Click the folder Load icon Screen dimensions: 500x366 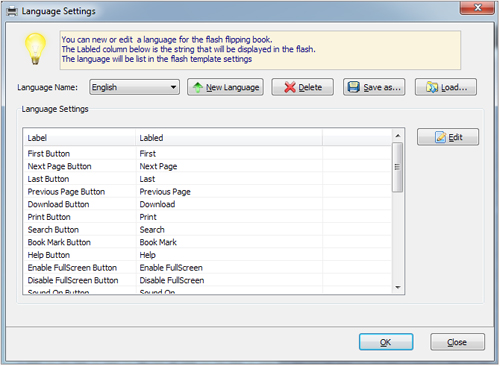click(x=432, y=87)
